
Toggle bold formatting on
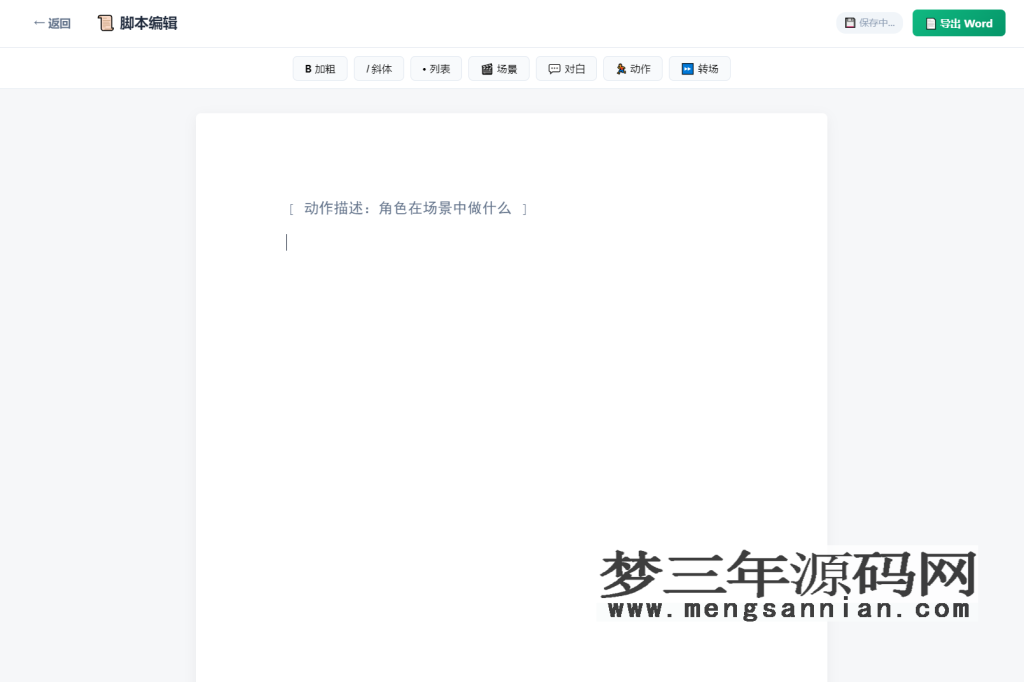[319, 68]
